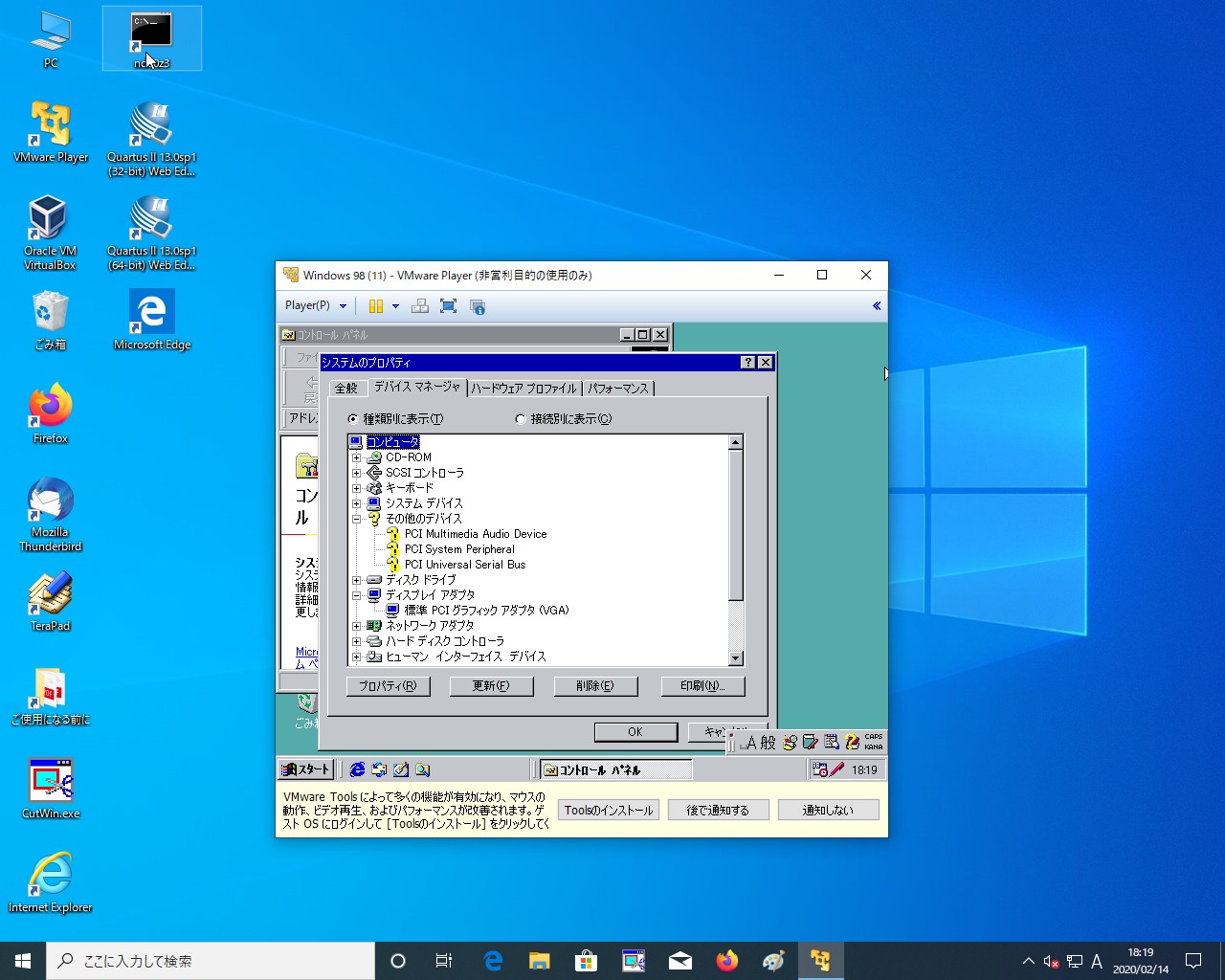Select the CutWin.exe desktop icon
This screenshot has width=1225, height=980.
pos(51,789)
